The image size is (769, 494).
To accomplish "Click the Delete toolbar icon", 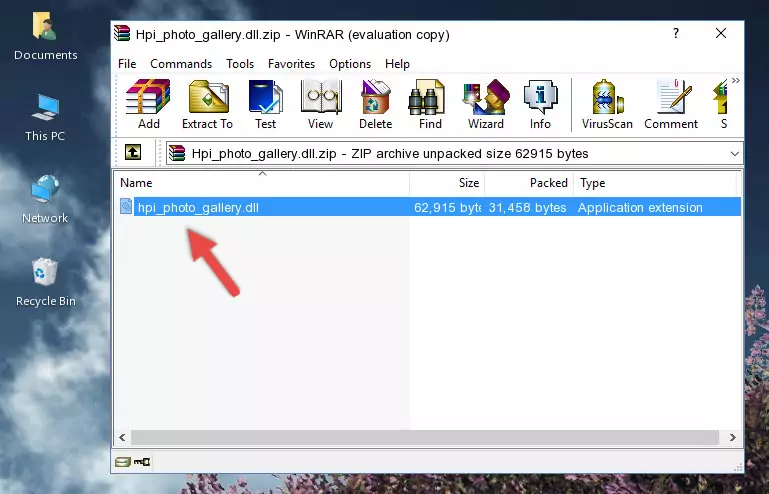I will 376,104.
